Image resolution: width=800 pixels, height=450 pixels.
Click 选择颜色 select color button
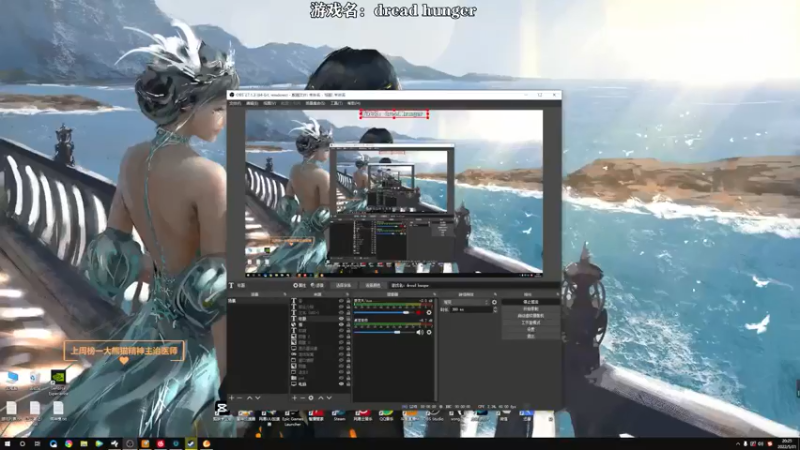click(x=373, y=285)
